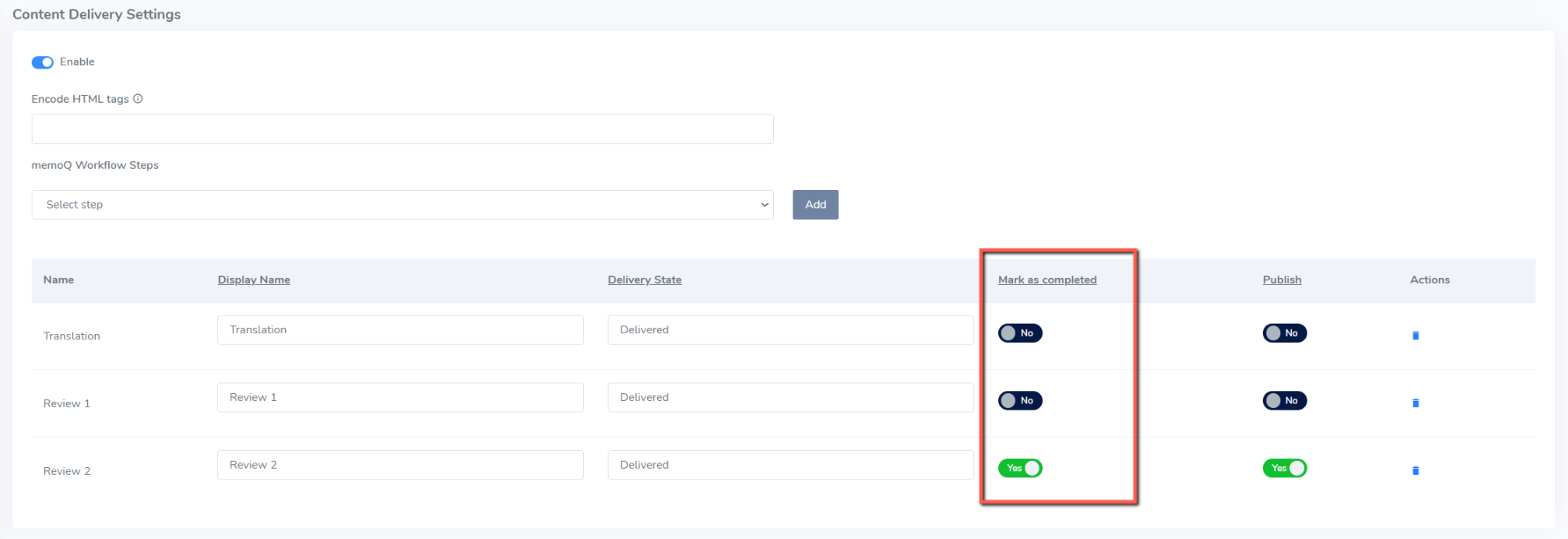Screen dimensions: 1568x539
Task: Click the Publish column header
Action: click(x=1282, y=280)
